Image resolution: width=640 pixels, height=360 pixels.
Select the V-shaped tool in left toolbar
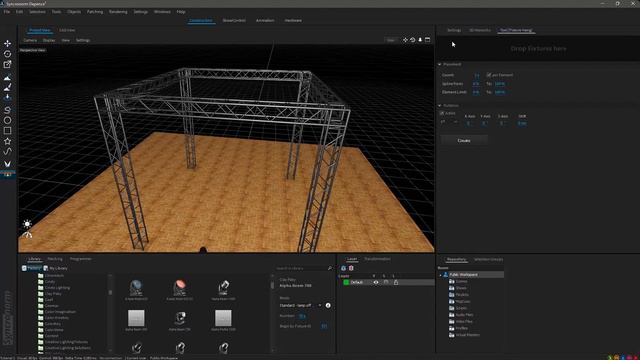pyautogui.click(x=7, y=164)
